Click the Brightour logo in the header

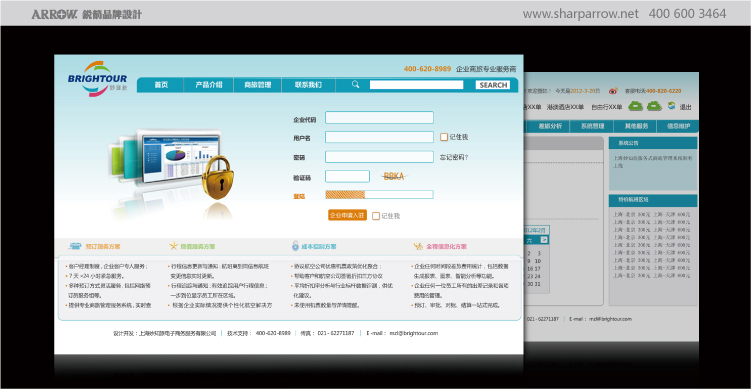coord(97,79)
